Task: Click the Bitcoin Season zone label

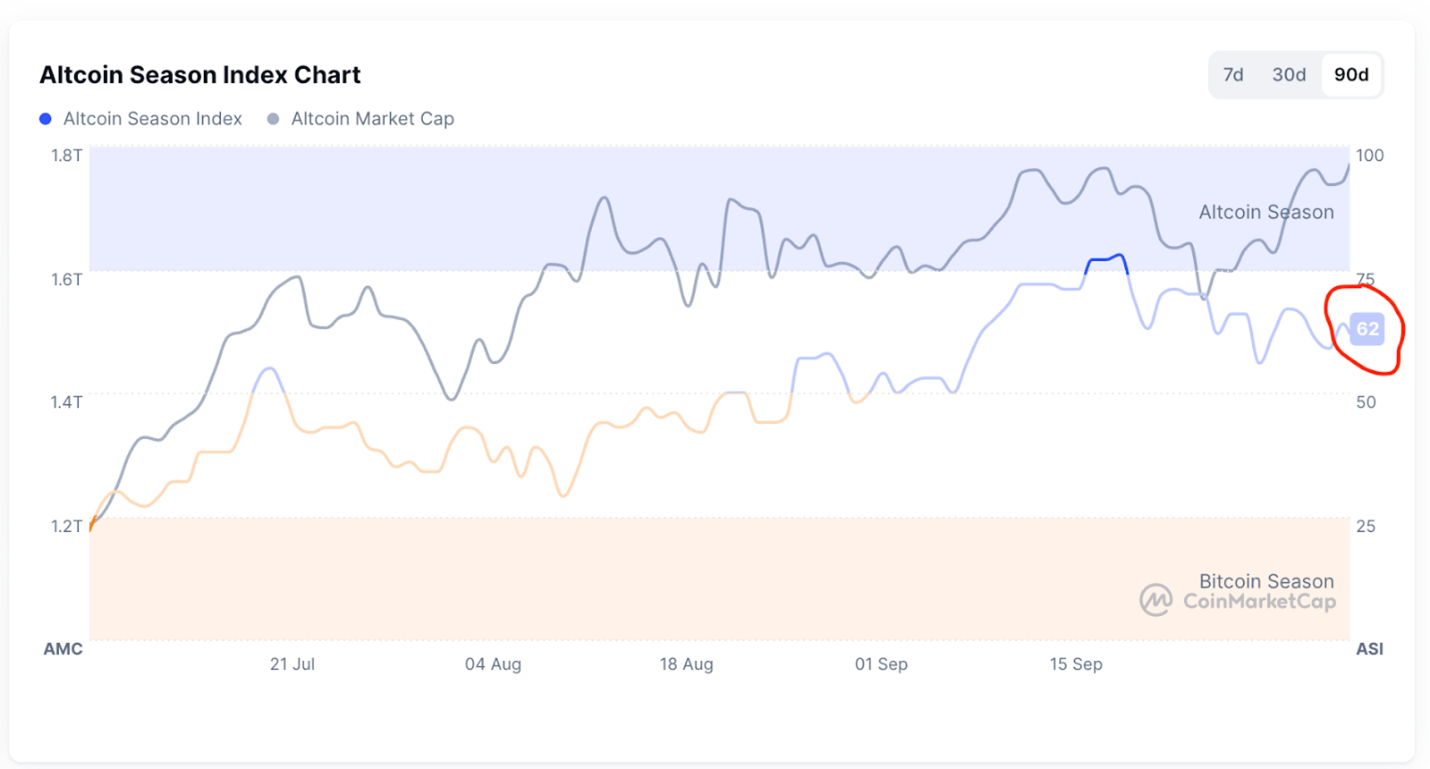Action: (x=1266, y=581)
